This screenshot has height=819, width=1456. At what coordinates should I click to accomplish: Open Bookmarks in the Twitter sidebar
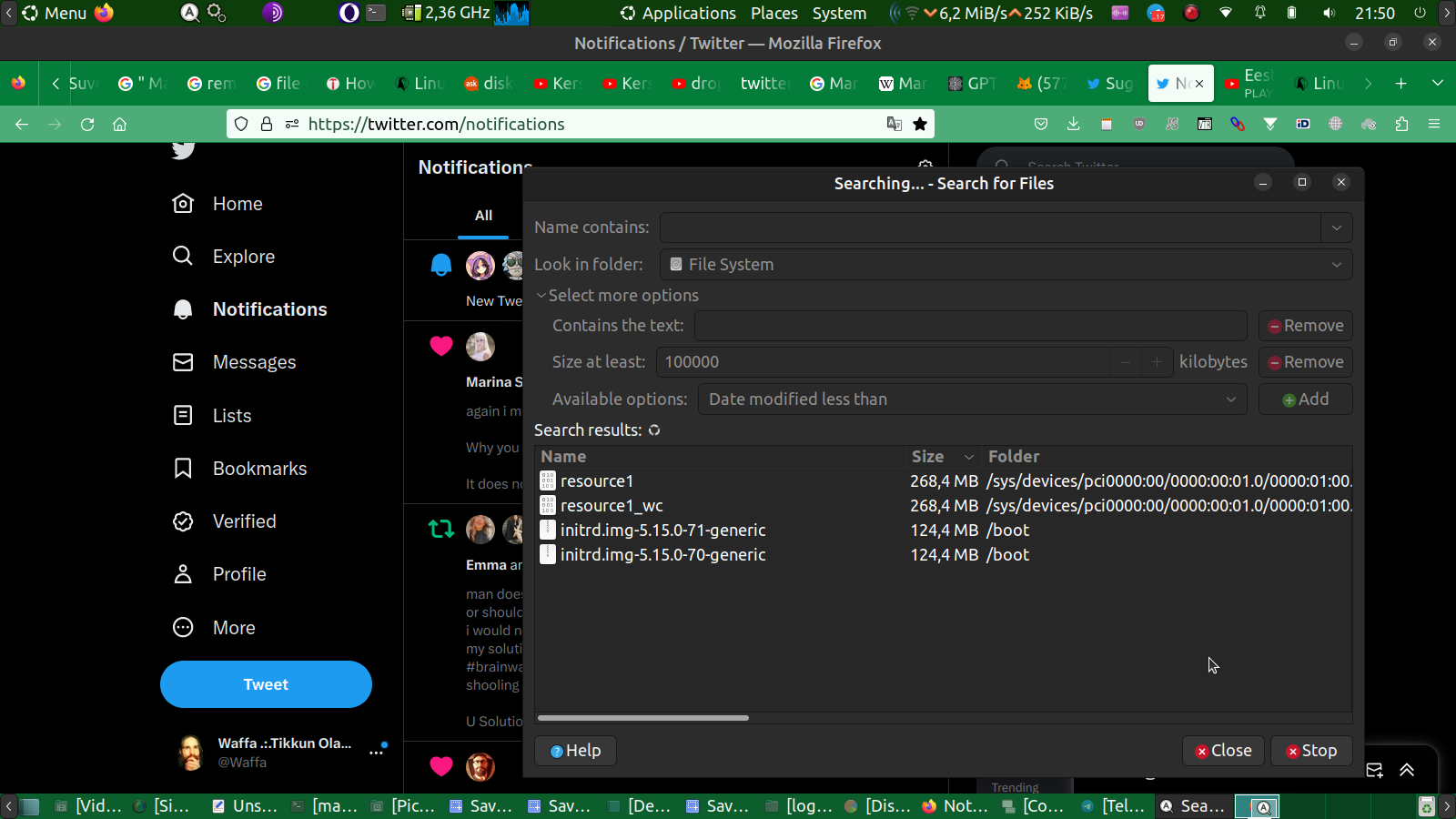pos(239,469)
